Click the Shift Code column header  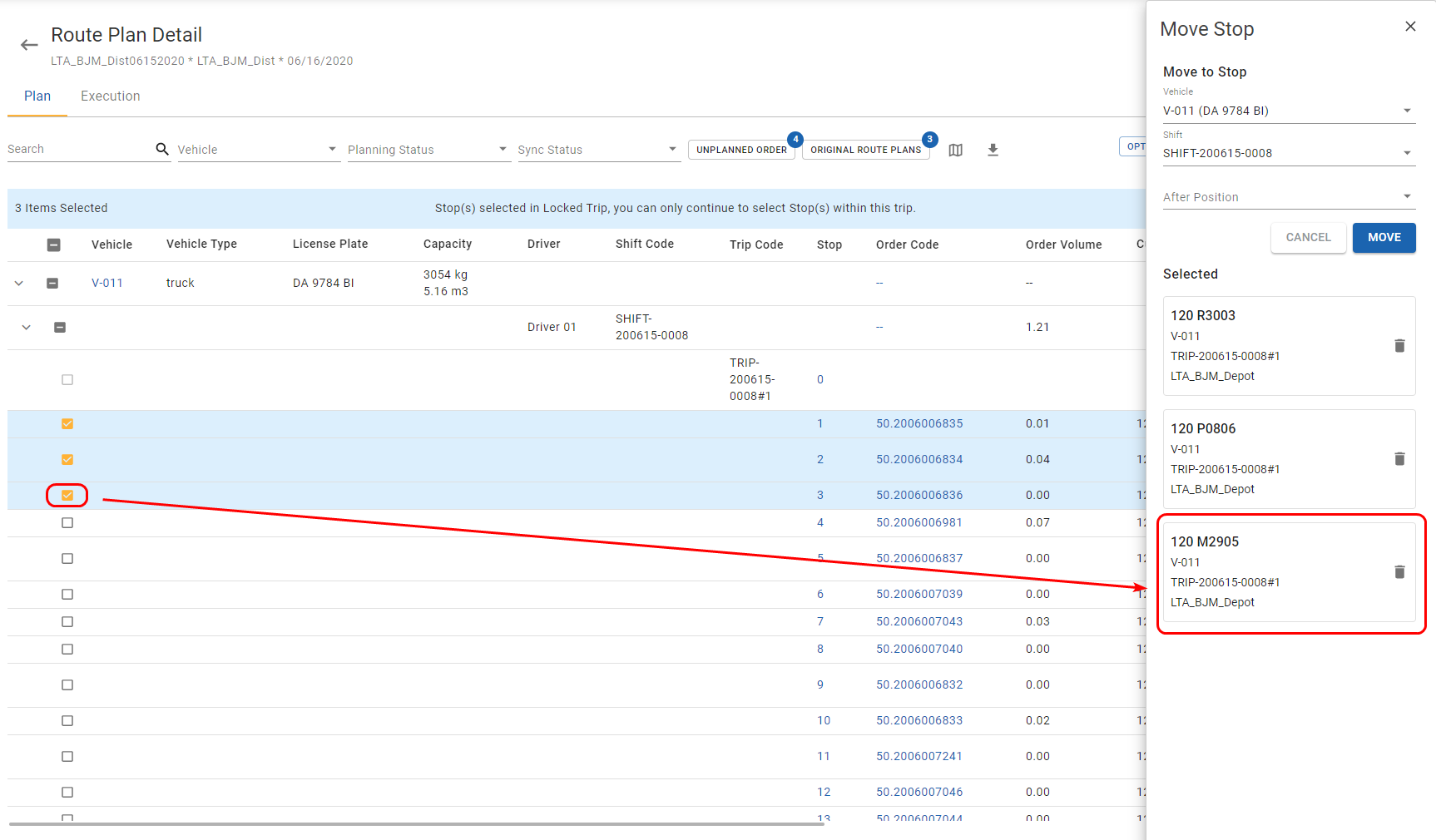[x=645, y=244]
